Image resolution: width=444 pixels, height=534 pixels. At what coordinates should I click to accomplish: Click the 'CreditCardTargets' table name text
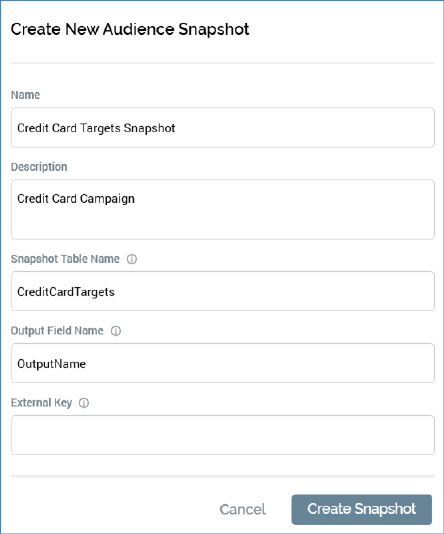coord(66,292)
